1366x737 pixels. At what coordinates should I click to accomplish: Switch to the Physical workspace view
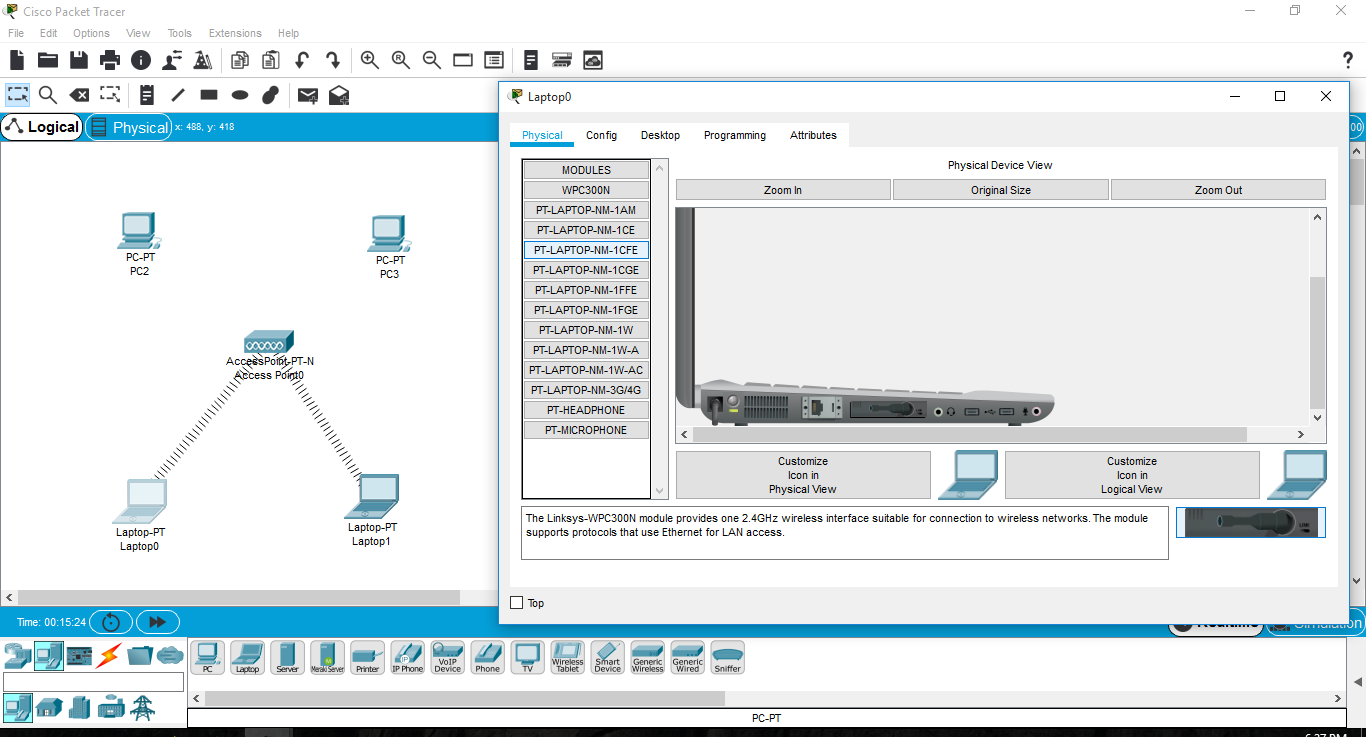(x=129, y=127)
